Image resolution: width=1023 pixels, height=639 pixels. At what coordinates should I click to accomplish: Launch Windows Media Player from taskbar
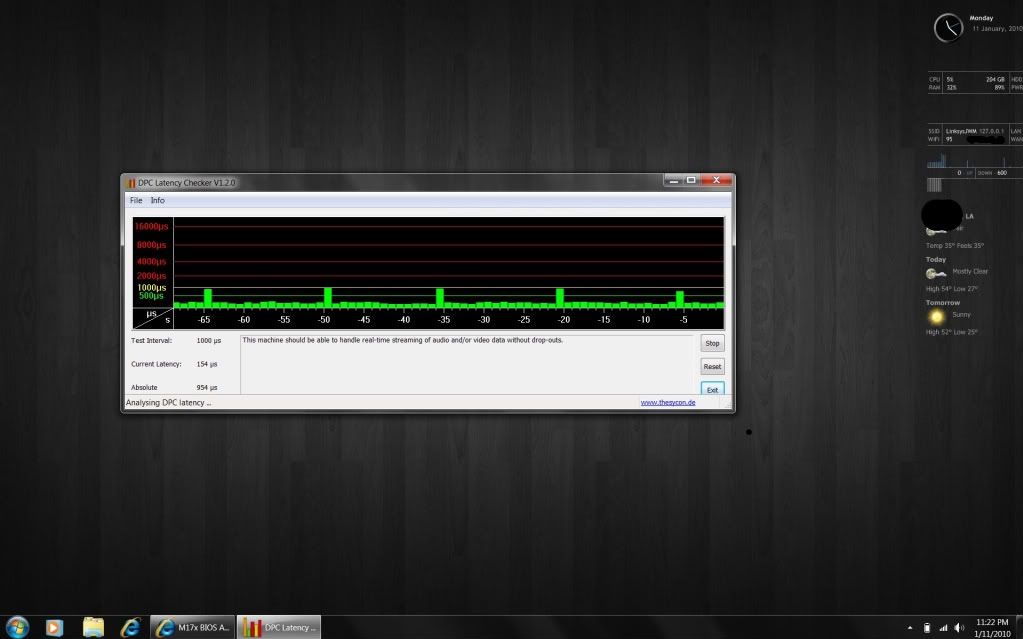tap(54, 627)
